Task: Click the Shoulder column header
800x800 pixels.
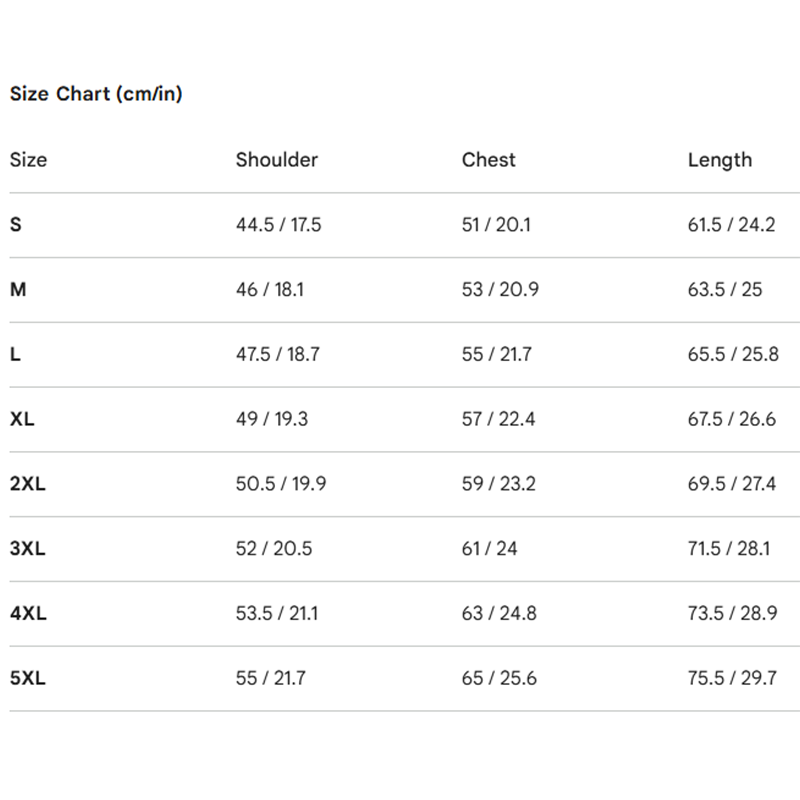Action: point(277,160)
